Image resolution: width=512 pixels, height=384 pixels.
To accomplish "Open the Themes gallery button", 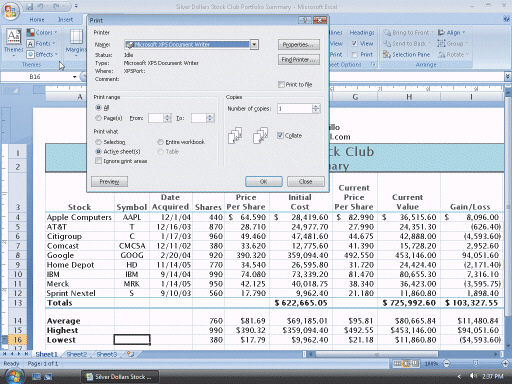I will (x=14, y=43).
